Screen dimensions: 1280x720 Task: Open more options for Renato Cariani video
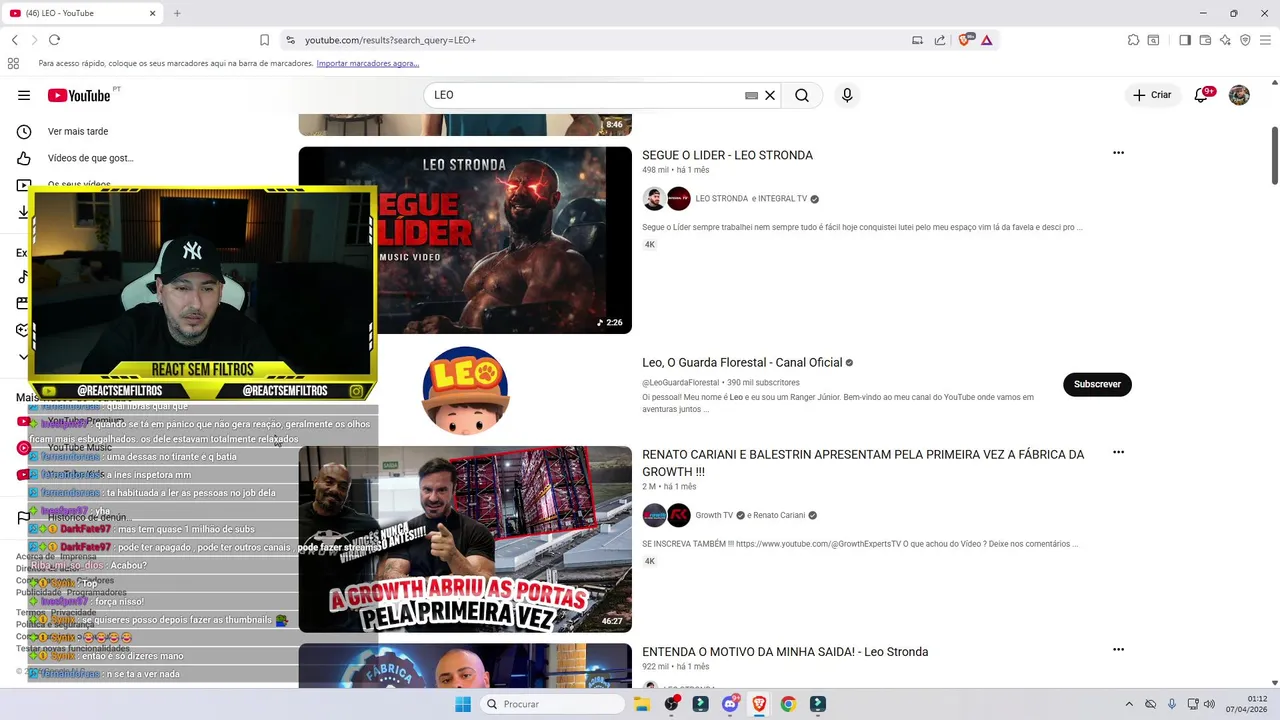[x=1118, y=452]
